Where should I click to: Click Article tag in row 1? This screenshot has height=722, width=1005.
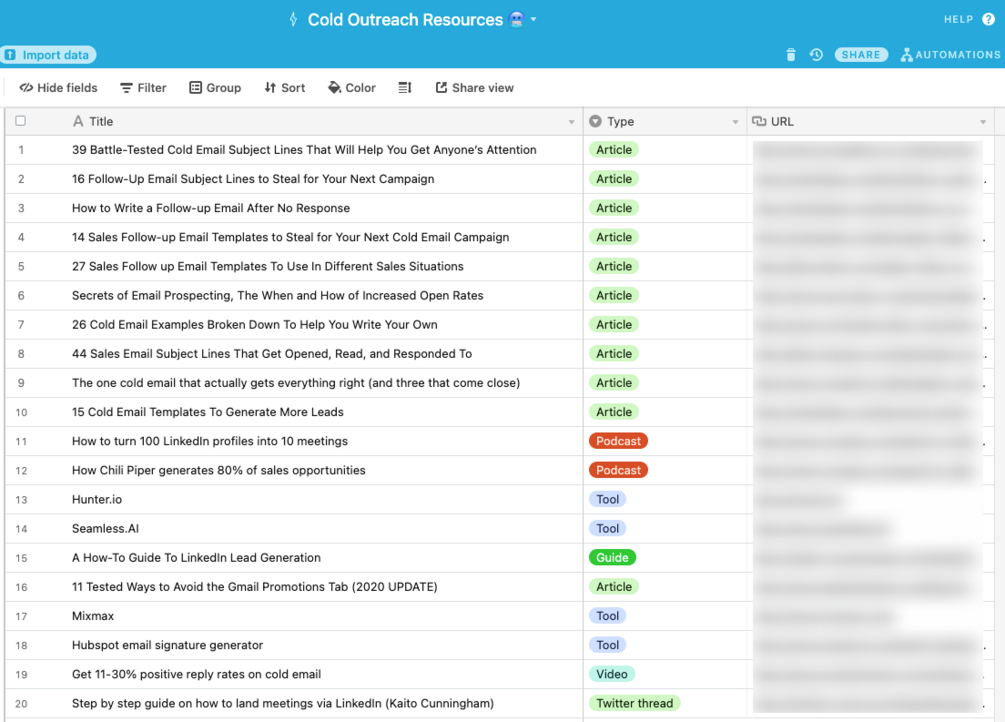(613, 150)
